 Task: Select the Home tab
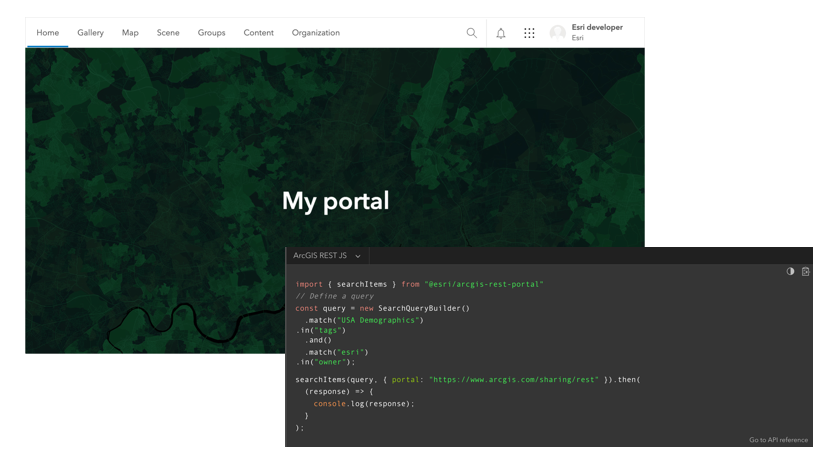pyautogui.click(x=47, y=33)
